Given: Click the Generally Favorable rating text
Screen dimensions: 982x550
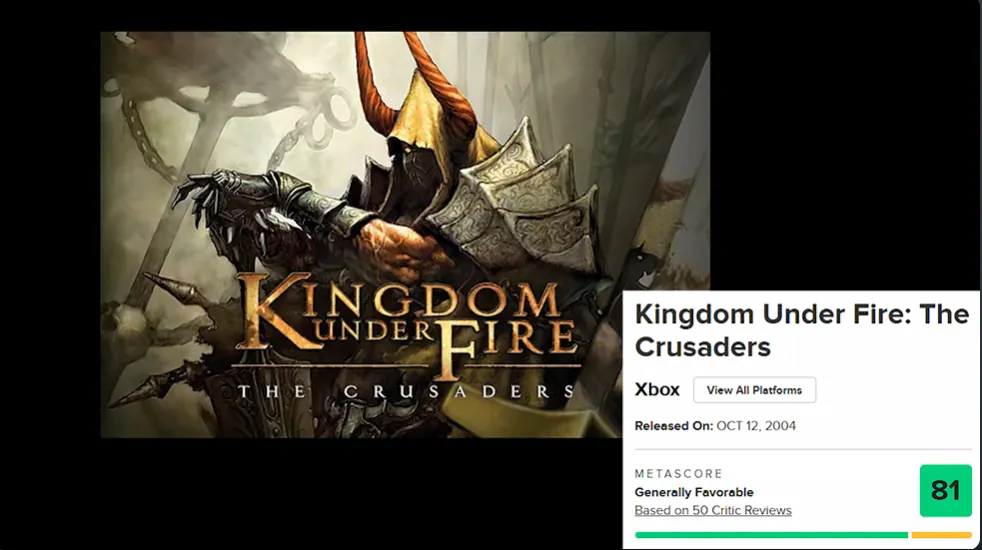Looking at the screenshot, I should (x=694, y=492).
